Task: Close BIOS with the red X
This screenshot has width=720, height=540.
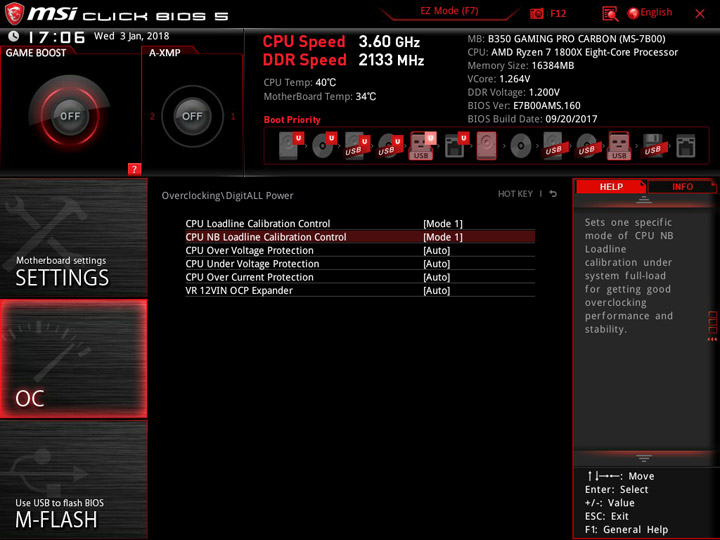Action: 700,14
